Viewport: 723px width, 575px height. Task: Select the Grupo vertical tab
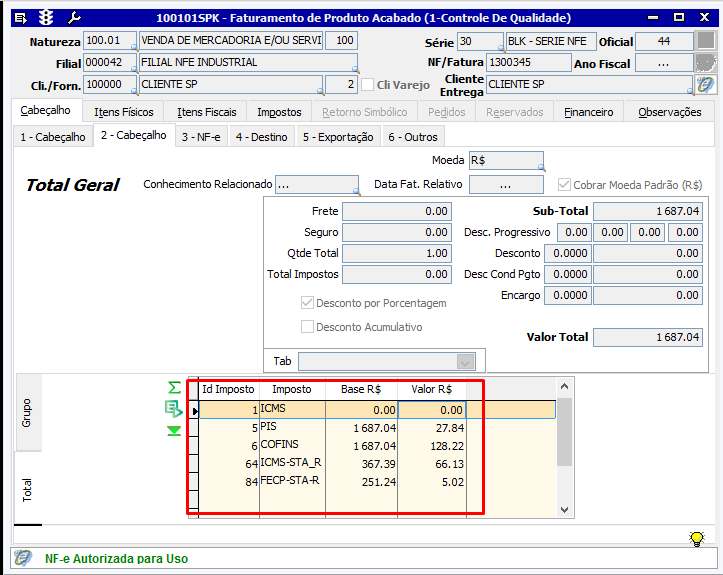pos(28,412)
